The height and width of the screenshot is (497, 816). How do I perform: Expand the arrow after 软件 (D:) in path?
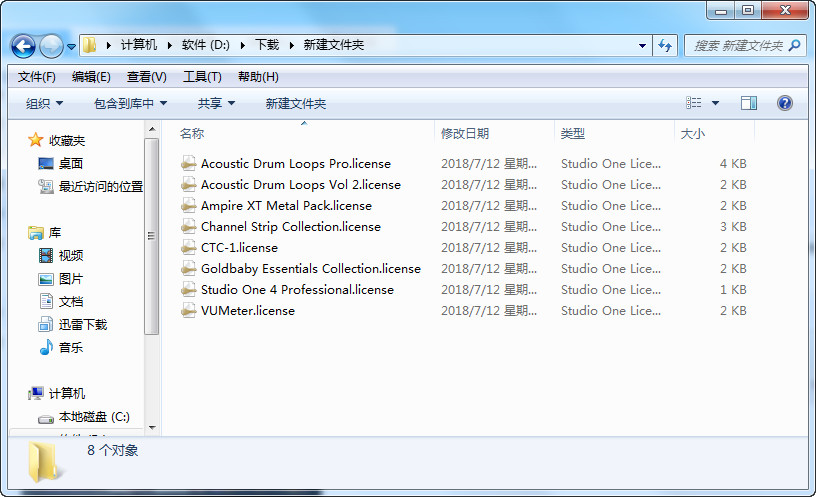(x=243, y=46)
